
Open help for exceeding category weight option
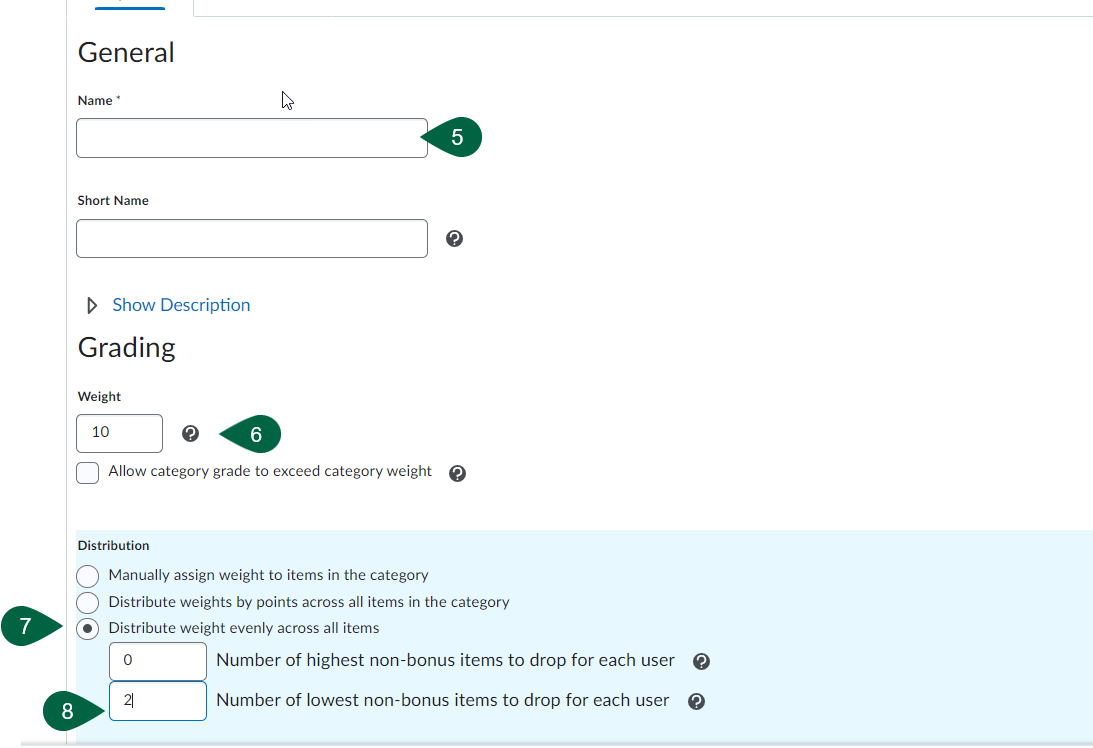(457, 474)
